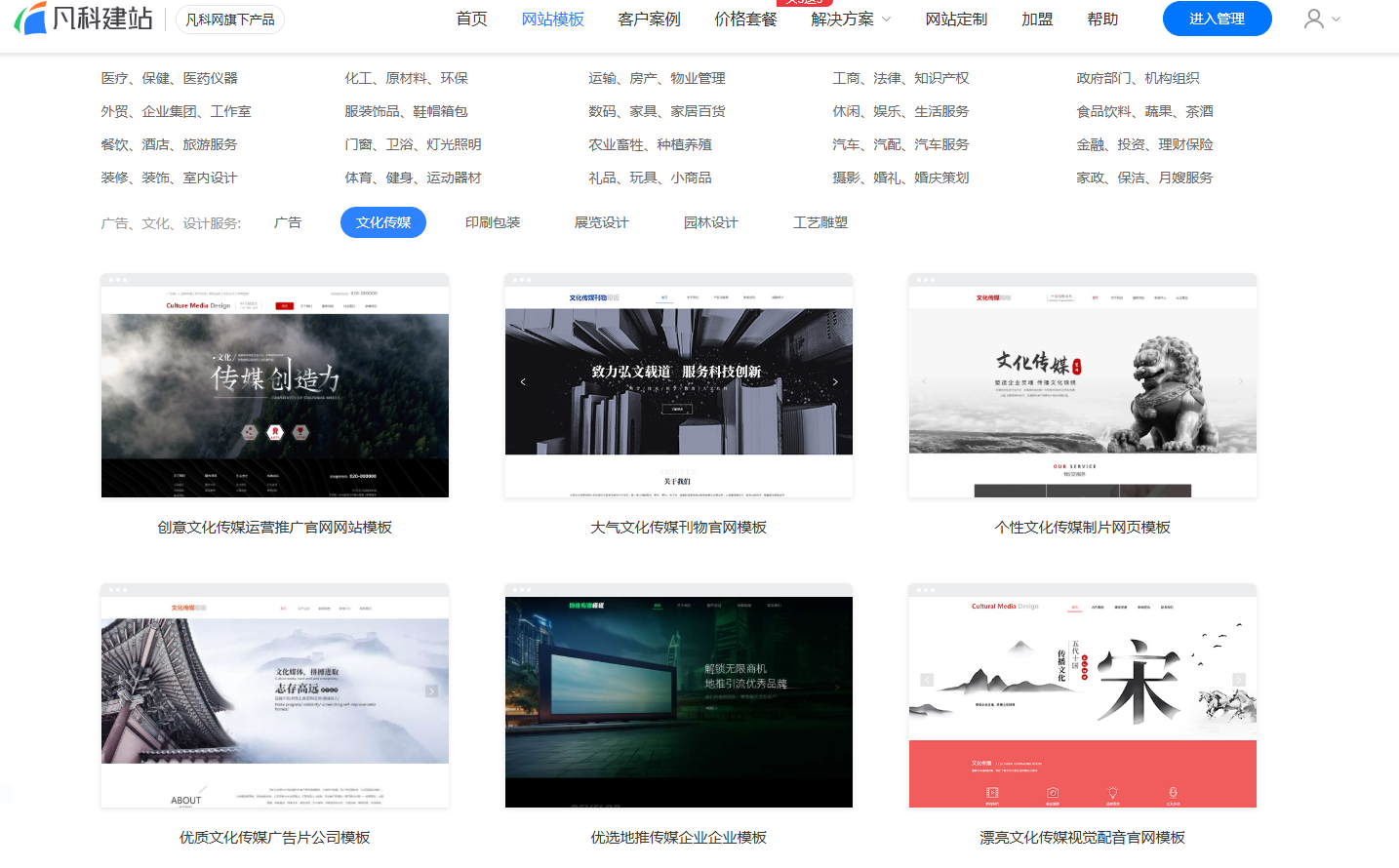1399x868 pixels.
Task: Choose the 化工、原材料、环保 category
Action: 407,78
